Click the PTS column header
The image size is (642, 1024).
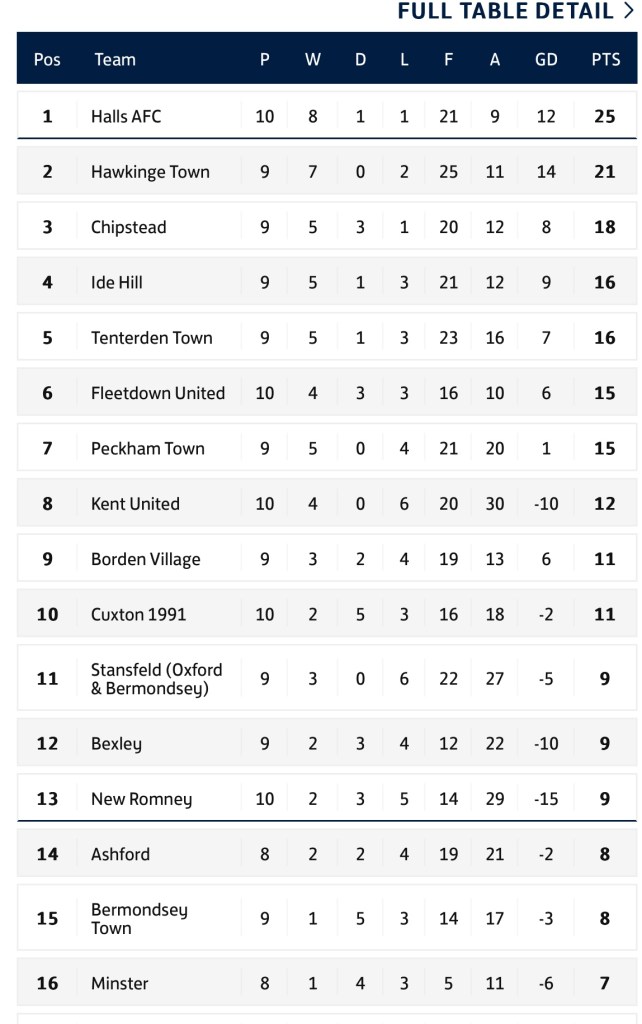605,59
